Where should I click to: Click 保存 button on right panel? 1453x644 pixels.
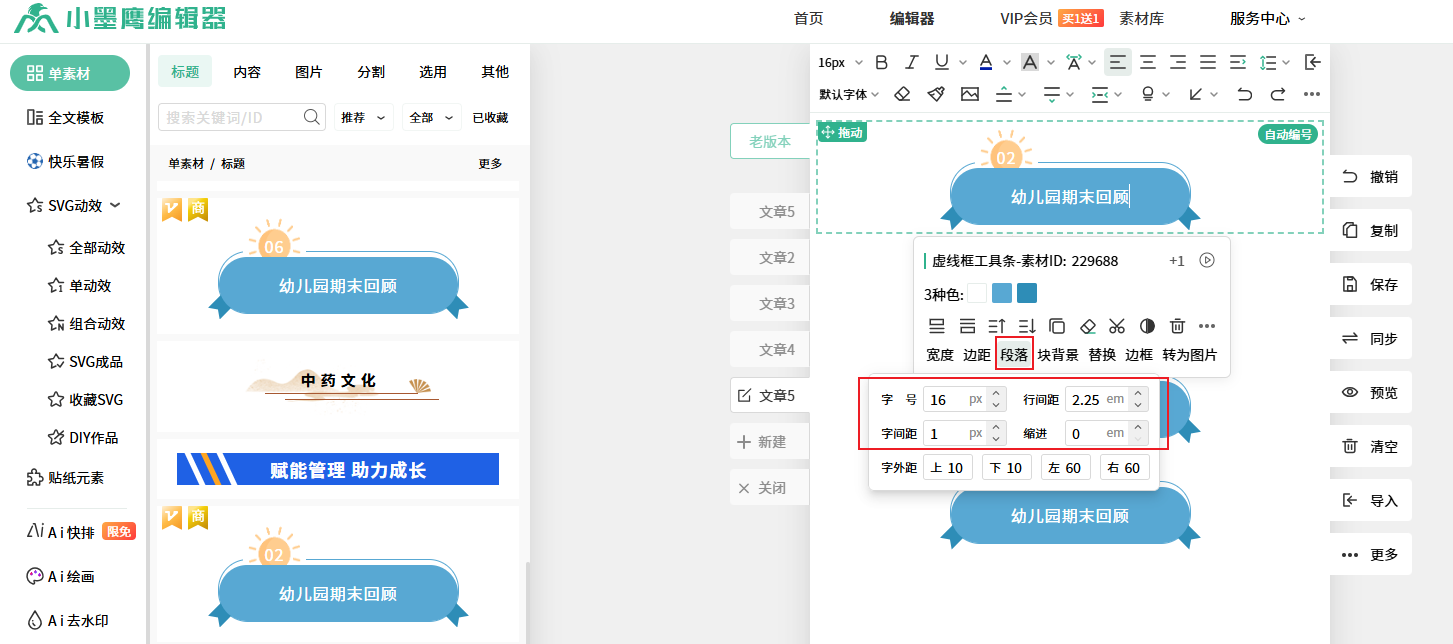1370,284
